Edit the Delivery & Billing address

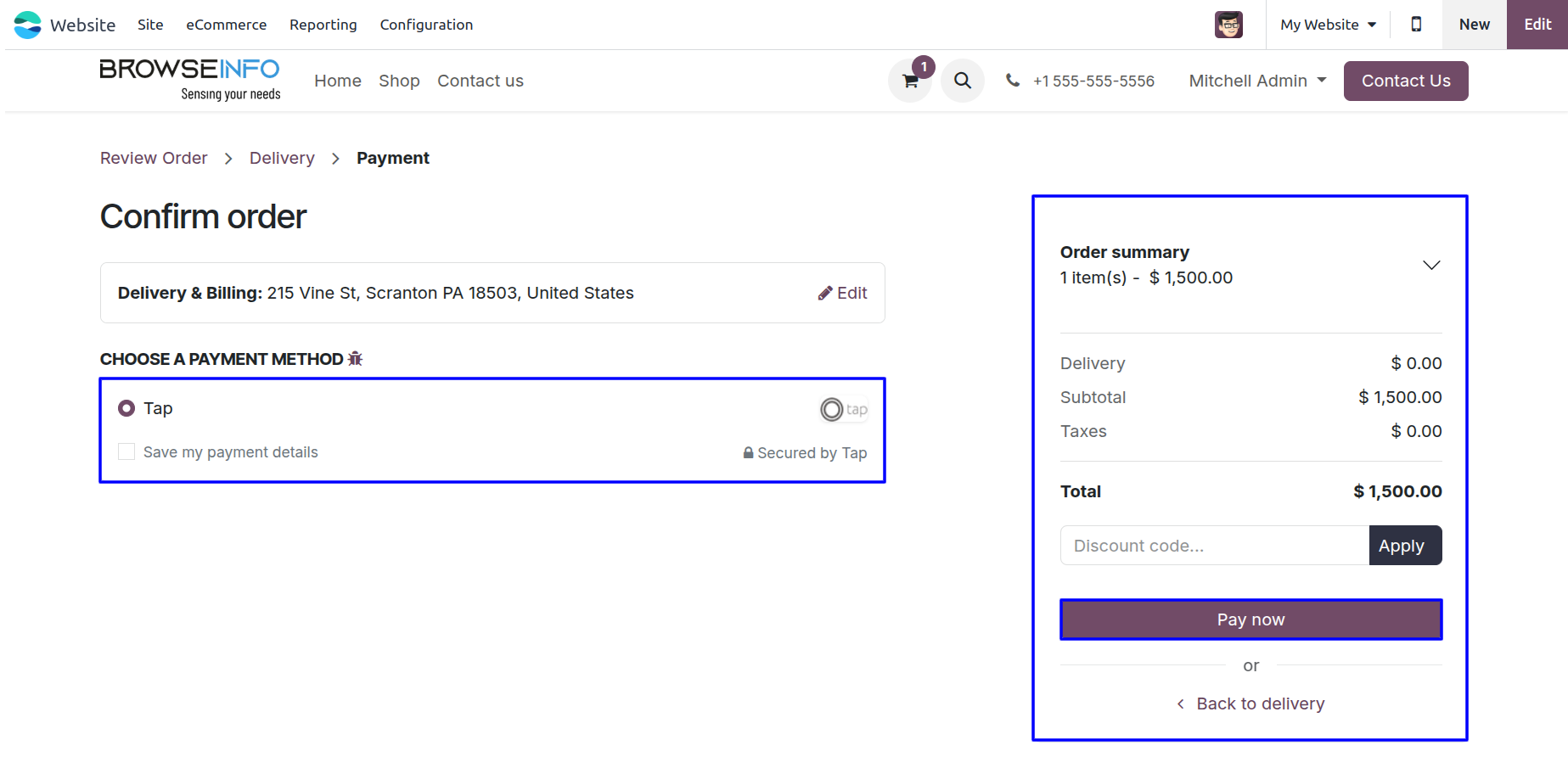tap(842, 293)
